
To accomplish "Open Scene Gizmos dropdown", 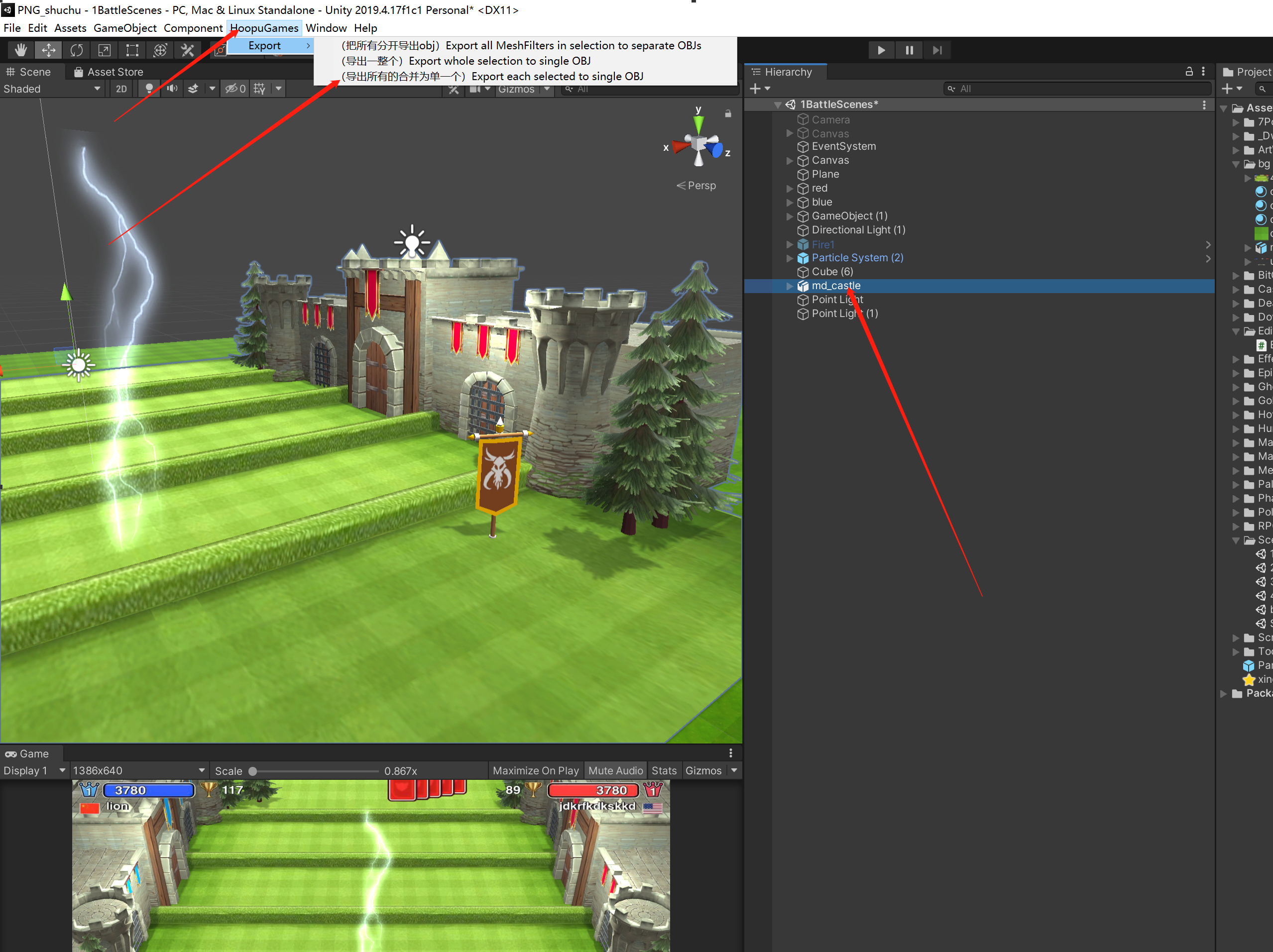I will (524, 89).
